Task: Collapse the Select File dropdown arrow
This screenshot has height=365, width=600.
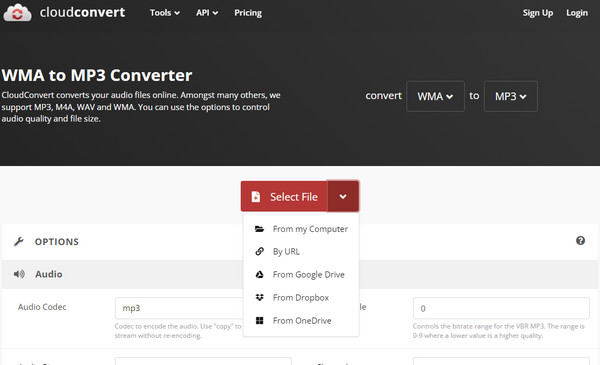Action: [343, 196]
